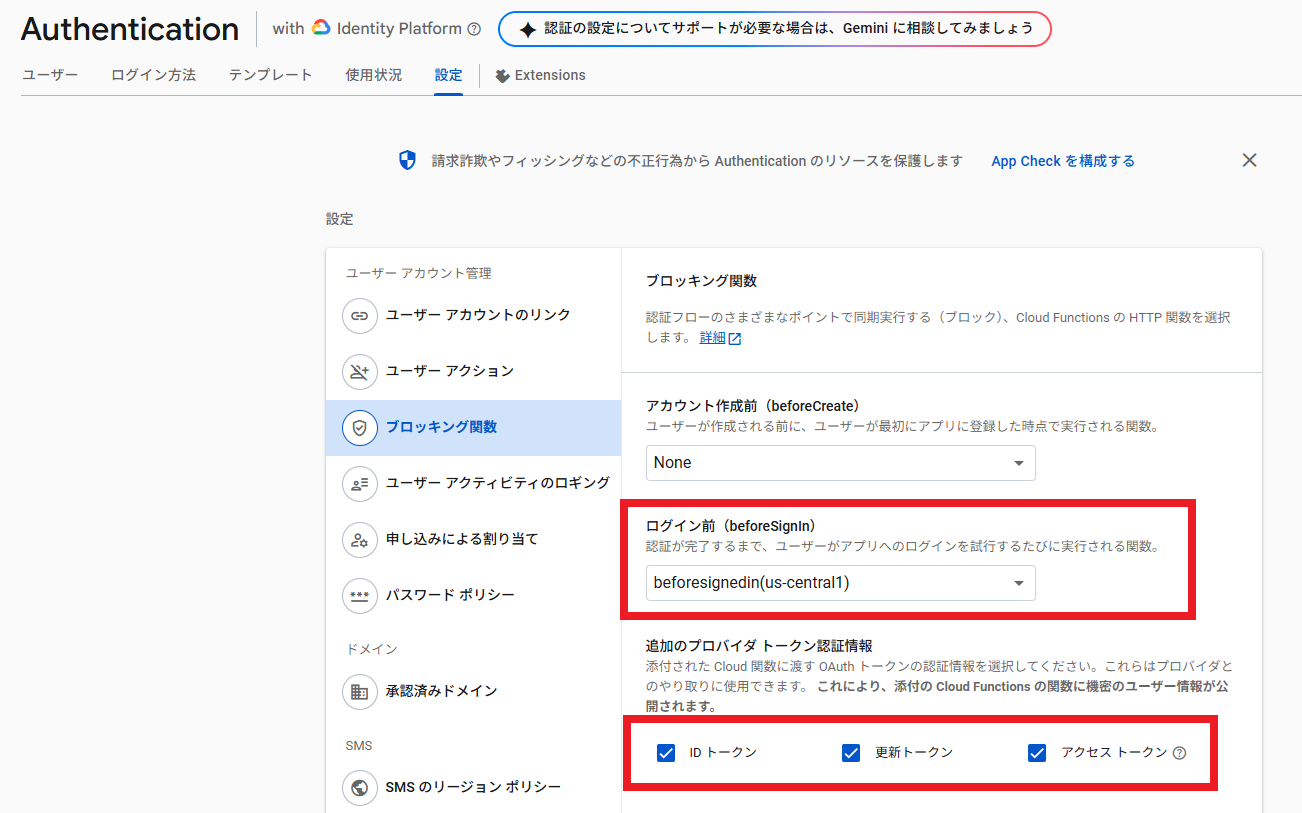Screen dimensions: 1302x813
Task: Click the person icon for ユーザー アクション
Action: [x=360, y=371]
